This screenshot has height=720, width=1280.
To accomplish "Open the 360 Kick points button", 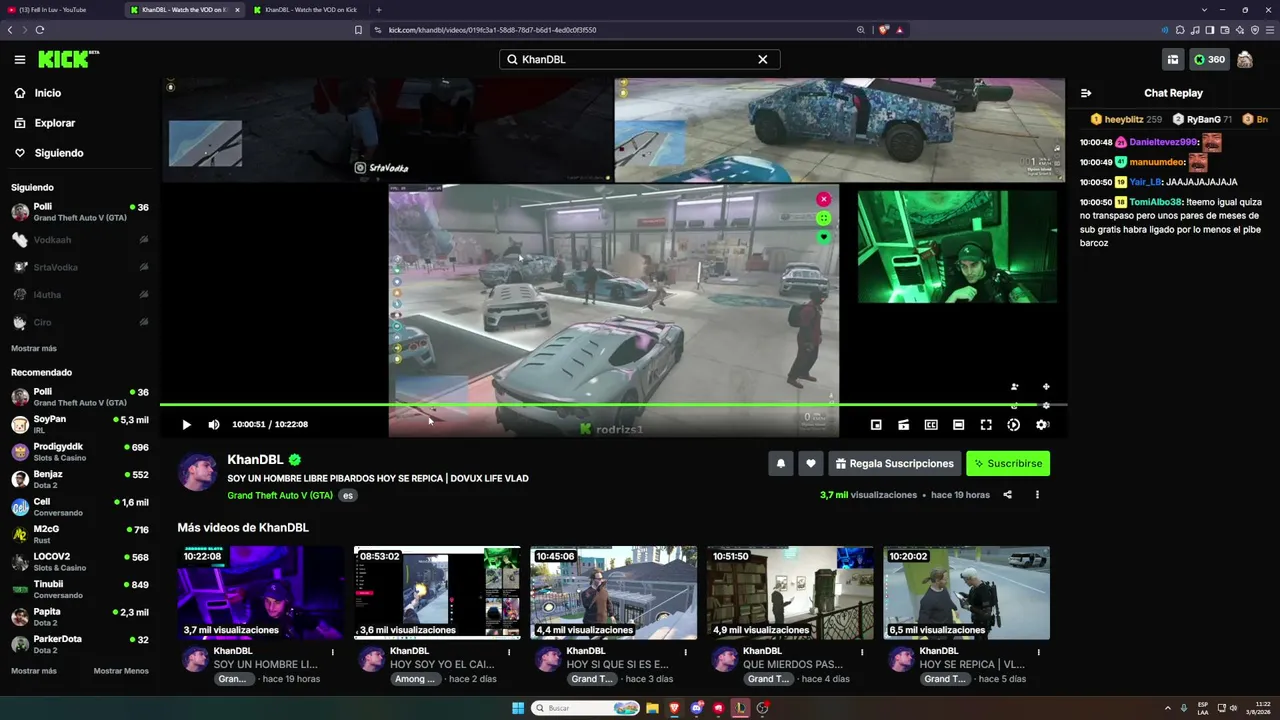I will pos(1210,60).
